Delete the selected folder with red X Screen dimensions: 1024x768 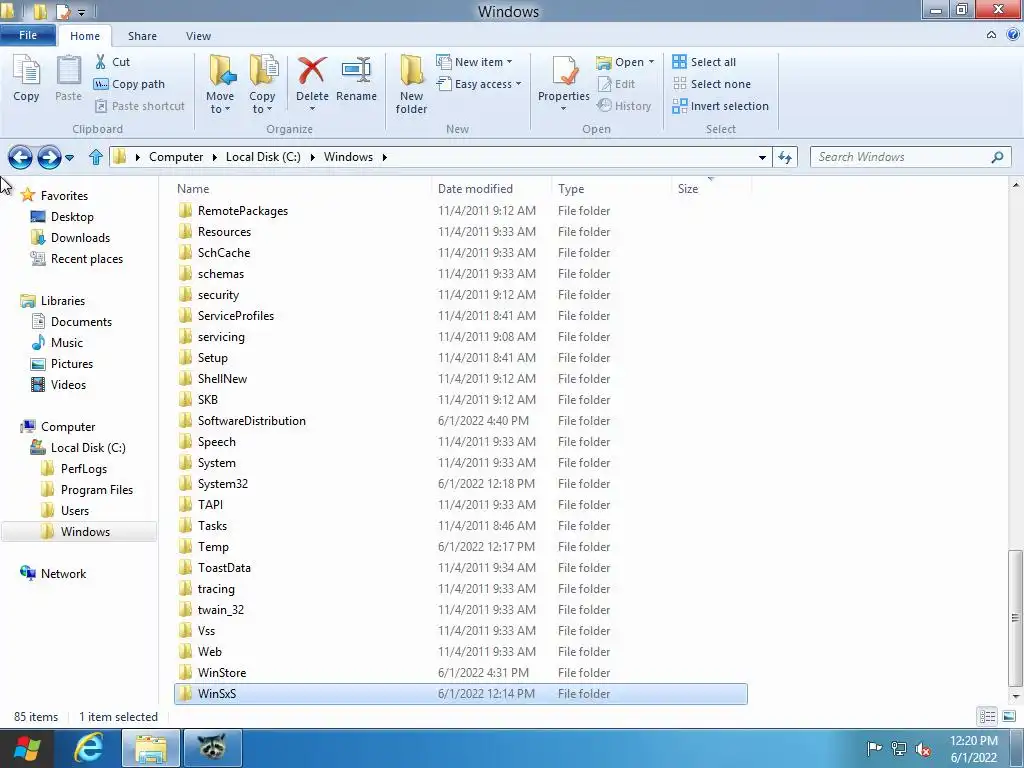click(312, 81)
